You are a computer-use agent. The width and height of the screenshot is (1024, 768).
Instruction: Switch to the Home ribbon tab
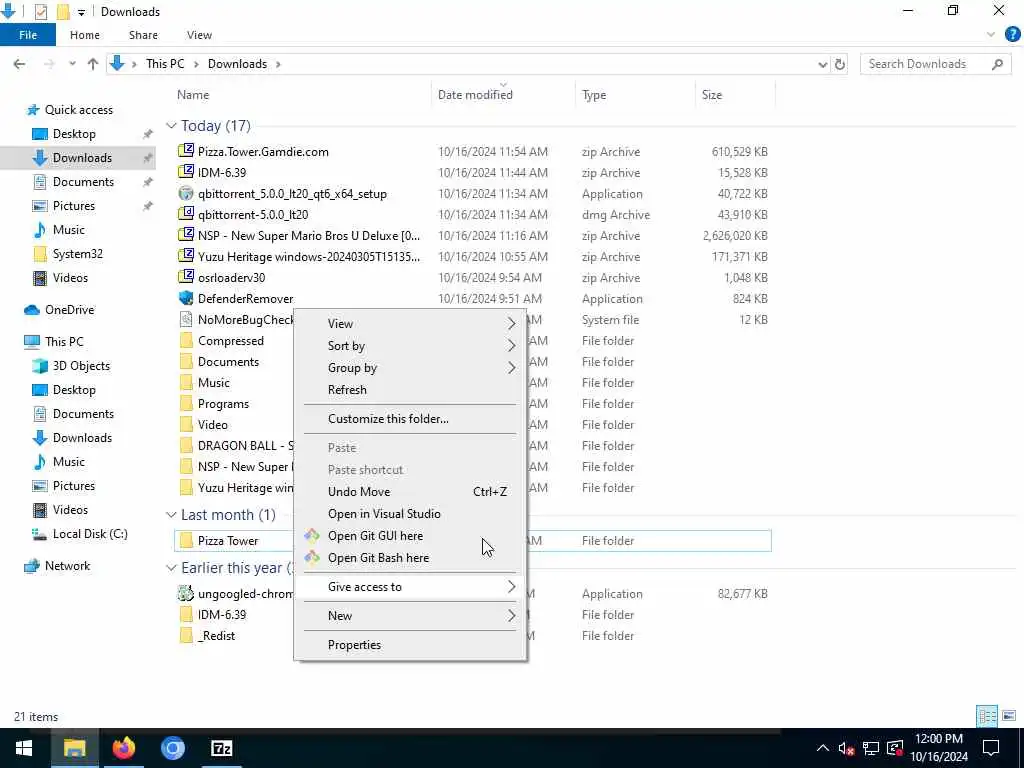coord(85,35)
